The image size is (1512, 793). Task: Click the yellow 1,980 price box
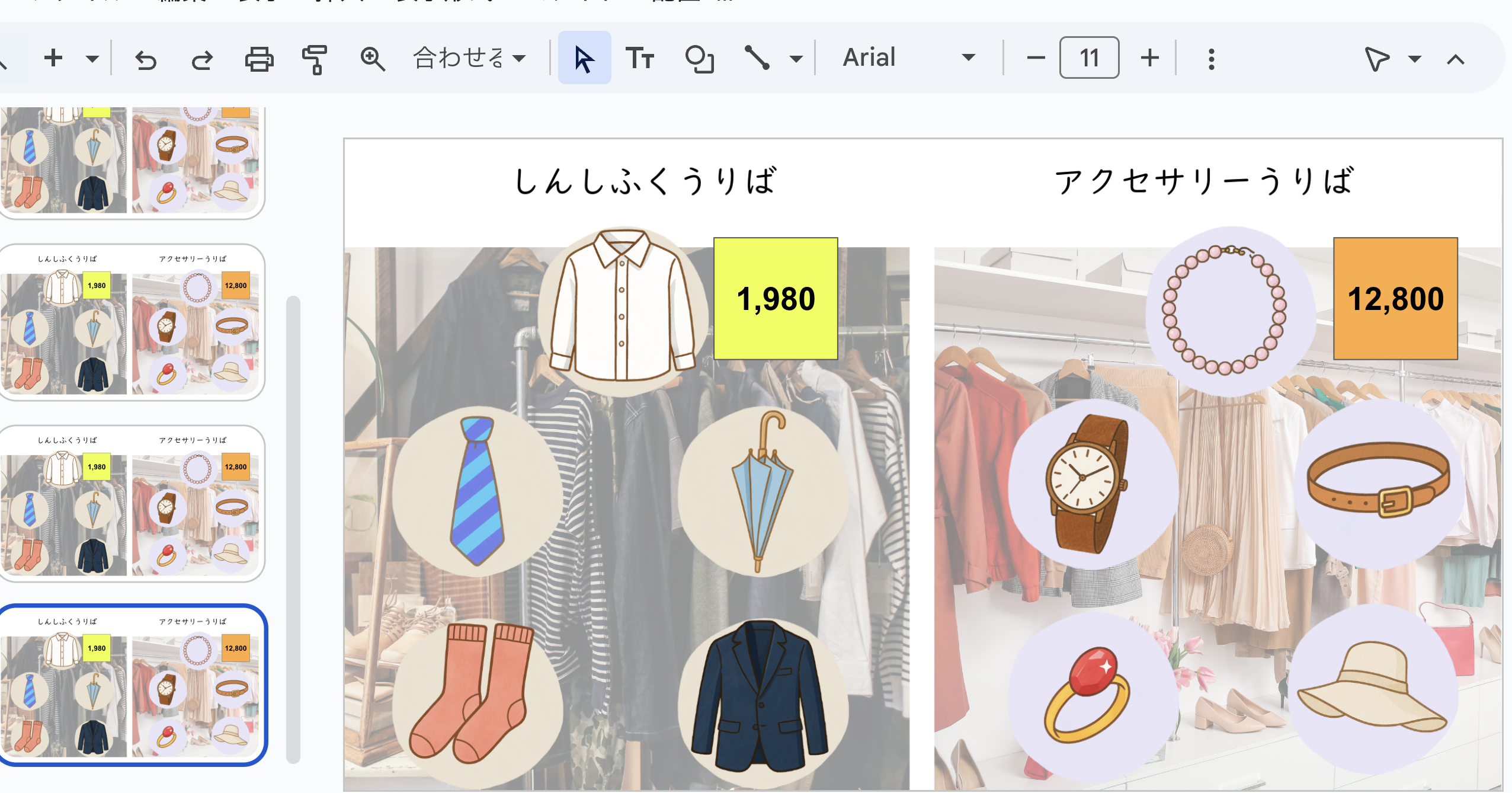click(776, 298)
